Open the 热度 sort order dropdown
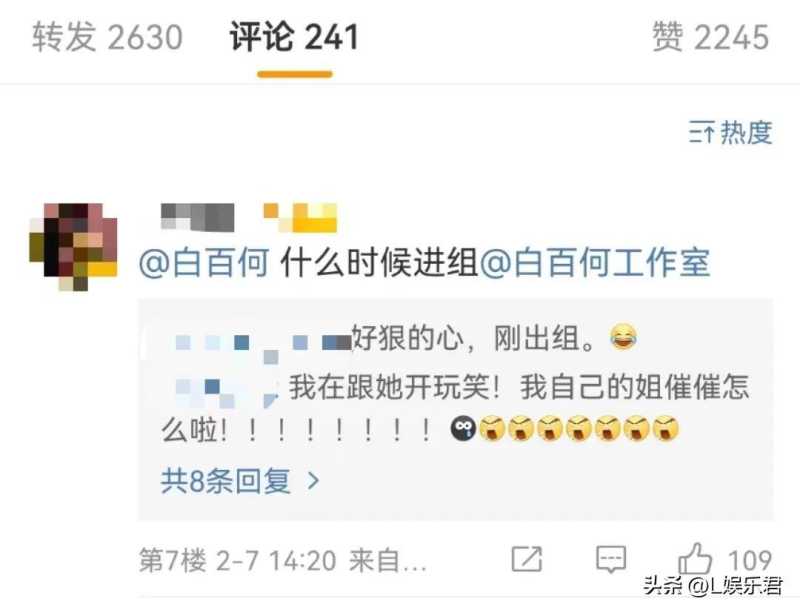Screen dimensions: 800x613 point(730,133)
